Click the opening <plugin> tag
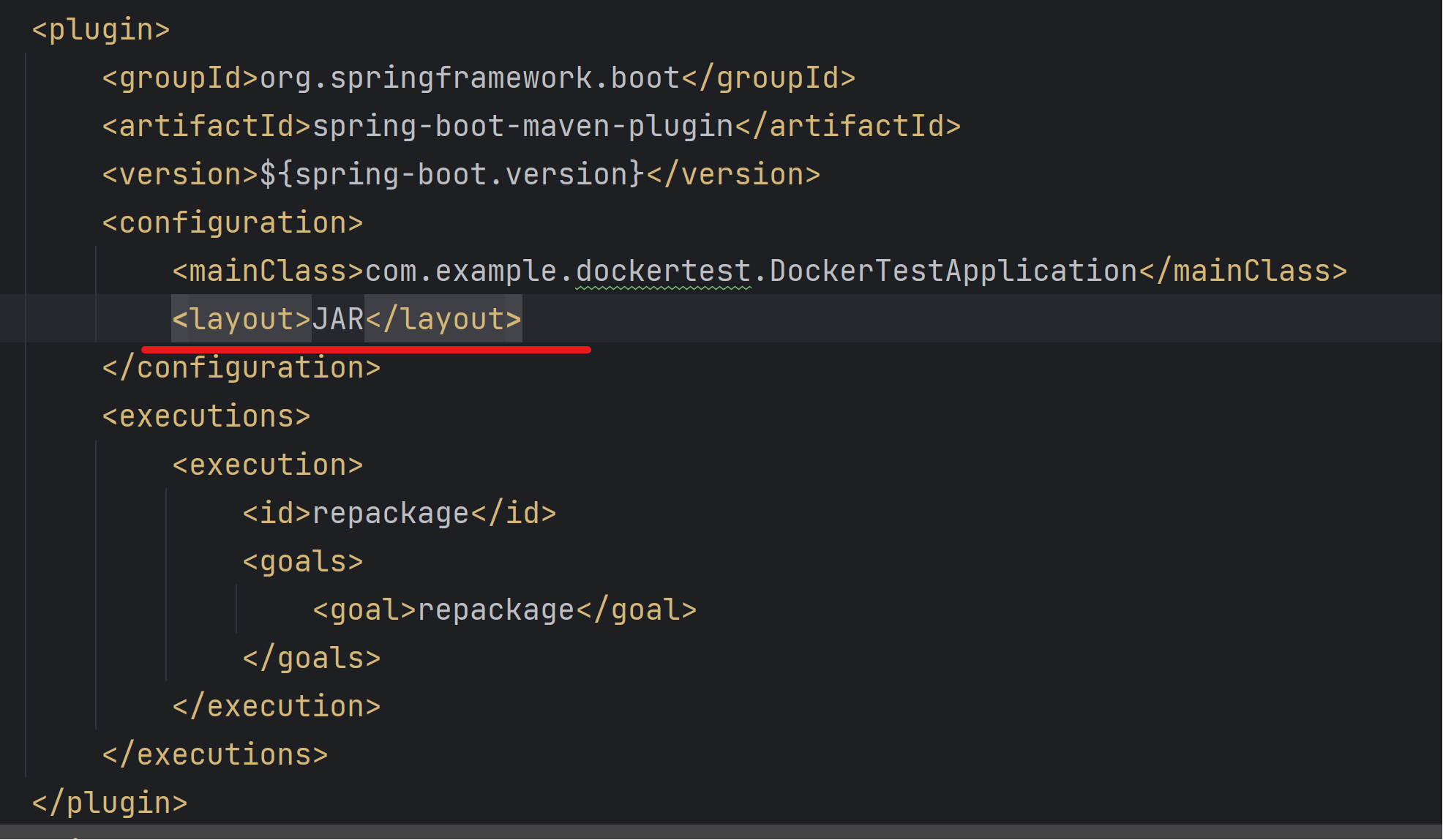Screen dimensions: 1443x840 (x=99, y=29)
